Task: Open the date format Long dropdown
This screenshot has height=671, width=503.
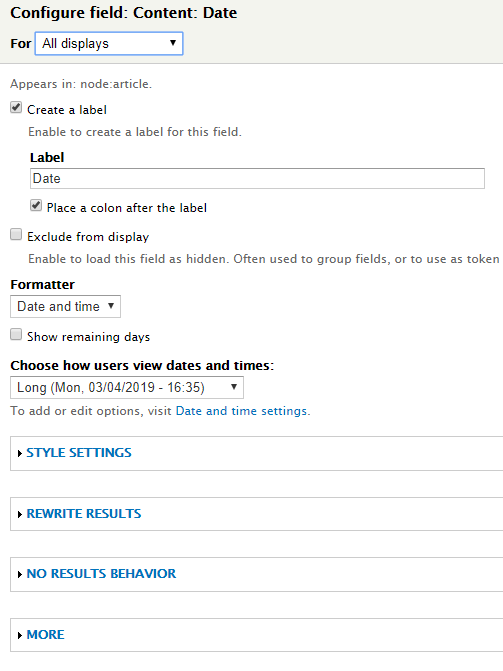Action: click(x=127, y=387)
